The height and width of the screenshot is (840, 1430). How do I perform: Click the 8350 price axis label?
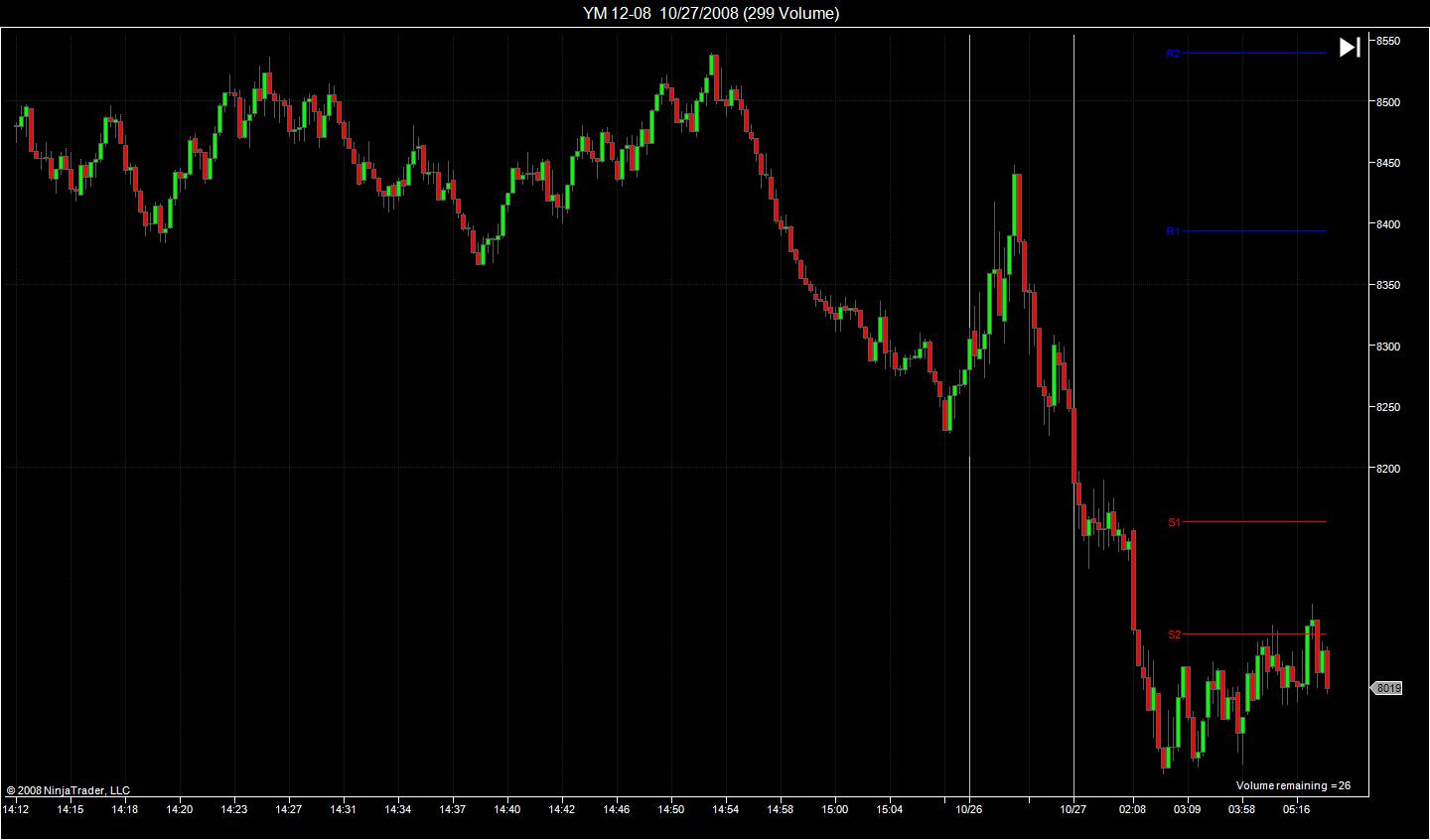1387,285
